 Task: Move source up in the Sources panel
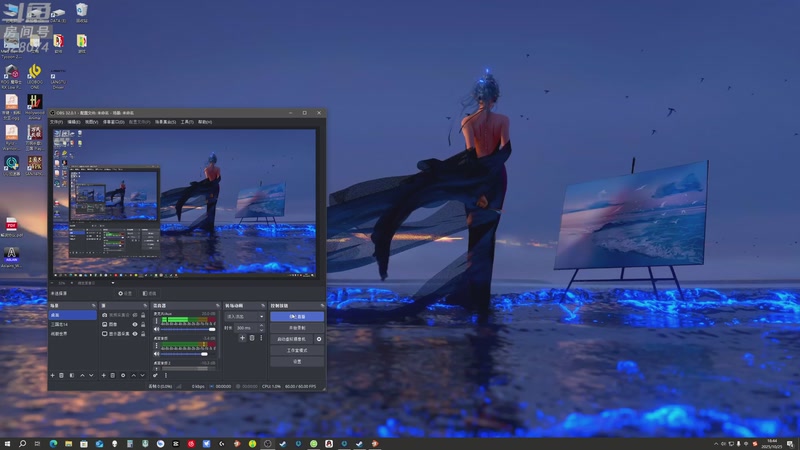point(134,376)
